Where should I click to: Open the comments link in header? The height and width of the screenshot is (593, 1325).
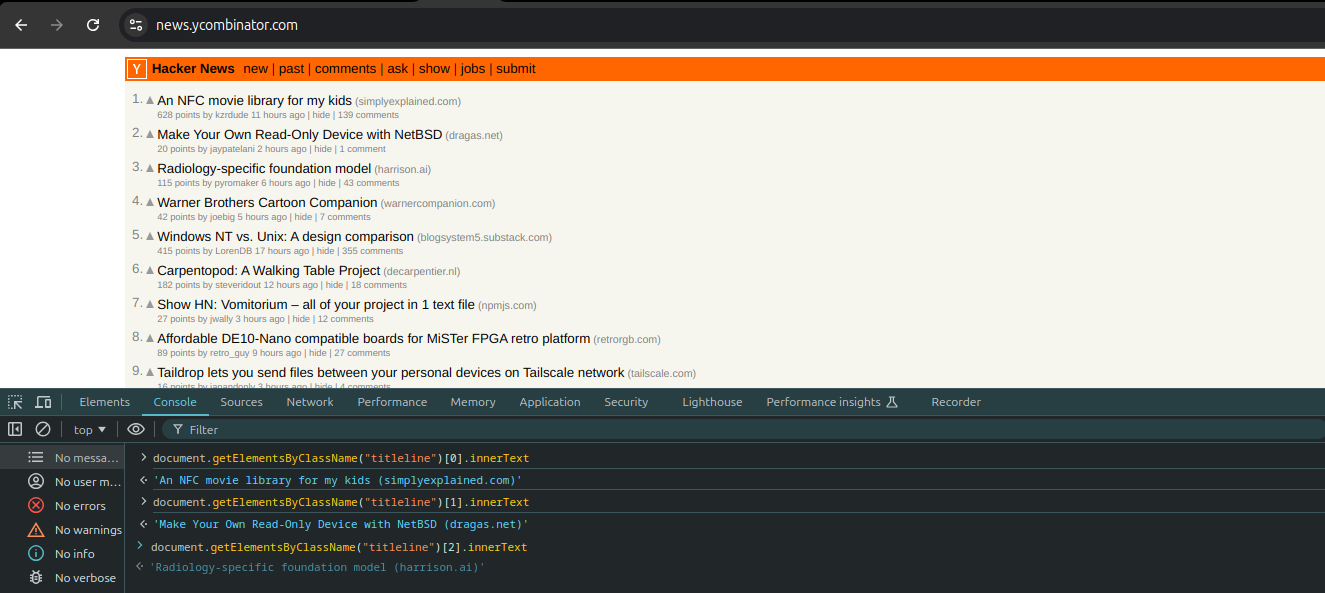click(x=345, y=69)
